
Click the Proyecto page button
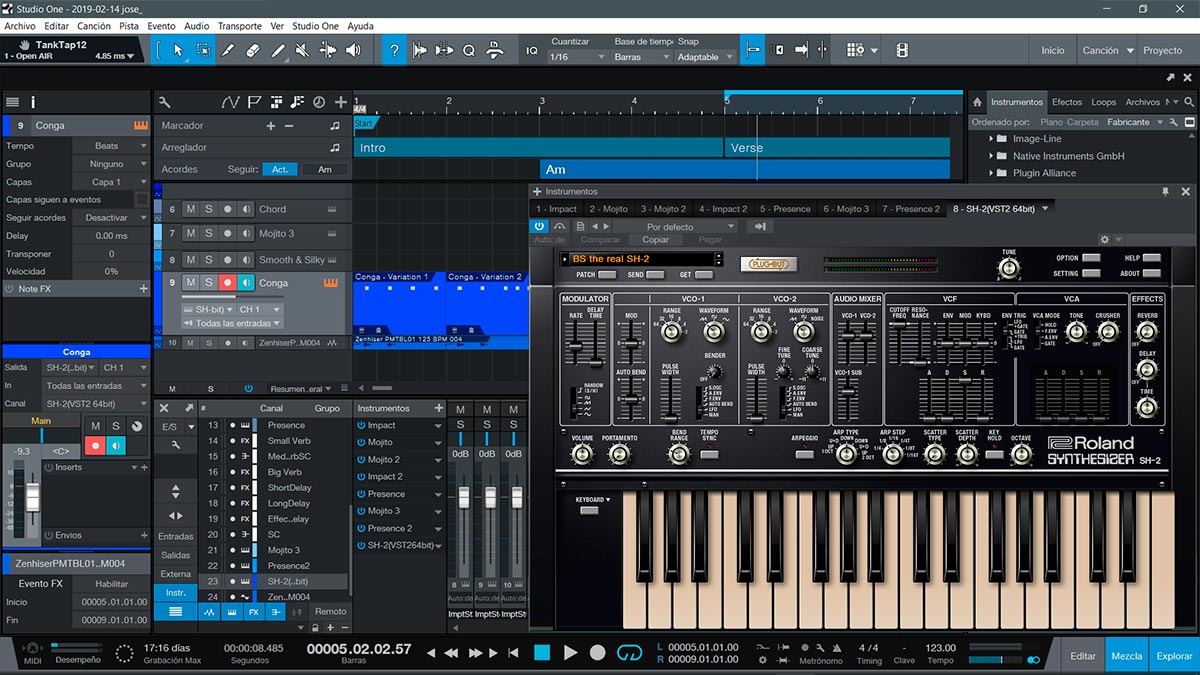[x=1163, y=50]
